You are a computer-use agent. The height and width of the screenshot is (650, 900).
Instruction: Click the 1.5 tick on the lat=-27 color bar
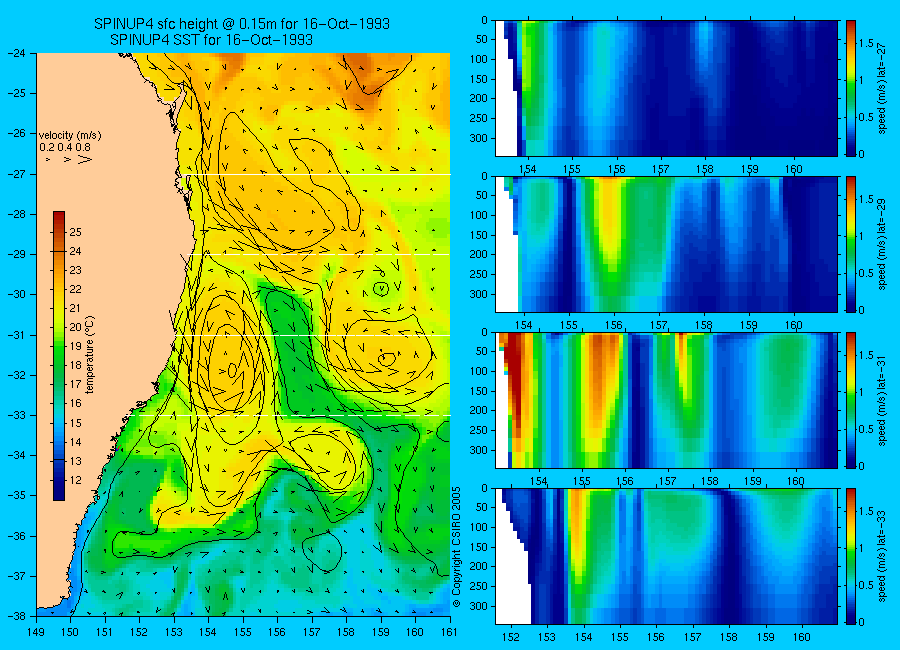coord(866,43)
